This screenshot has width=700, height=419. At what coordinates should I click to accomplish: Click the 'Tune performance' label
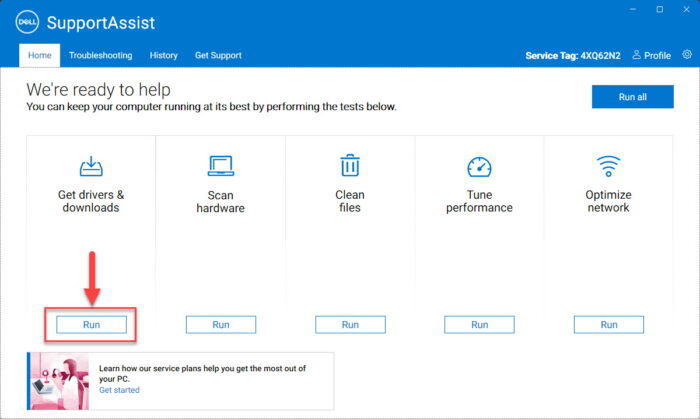click(479, 201)
